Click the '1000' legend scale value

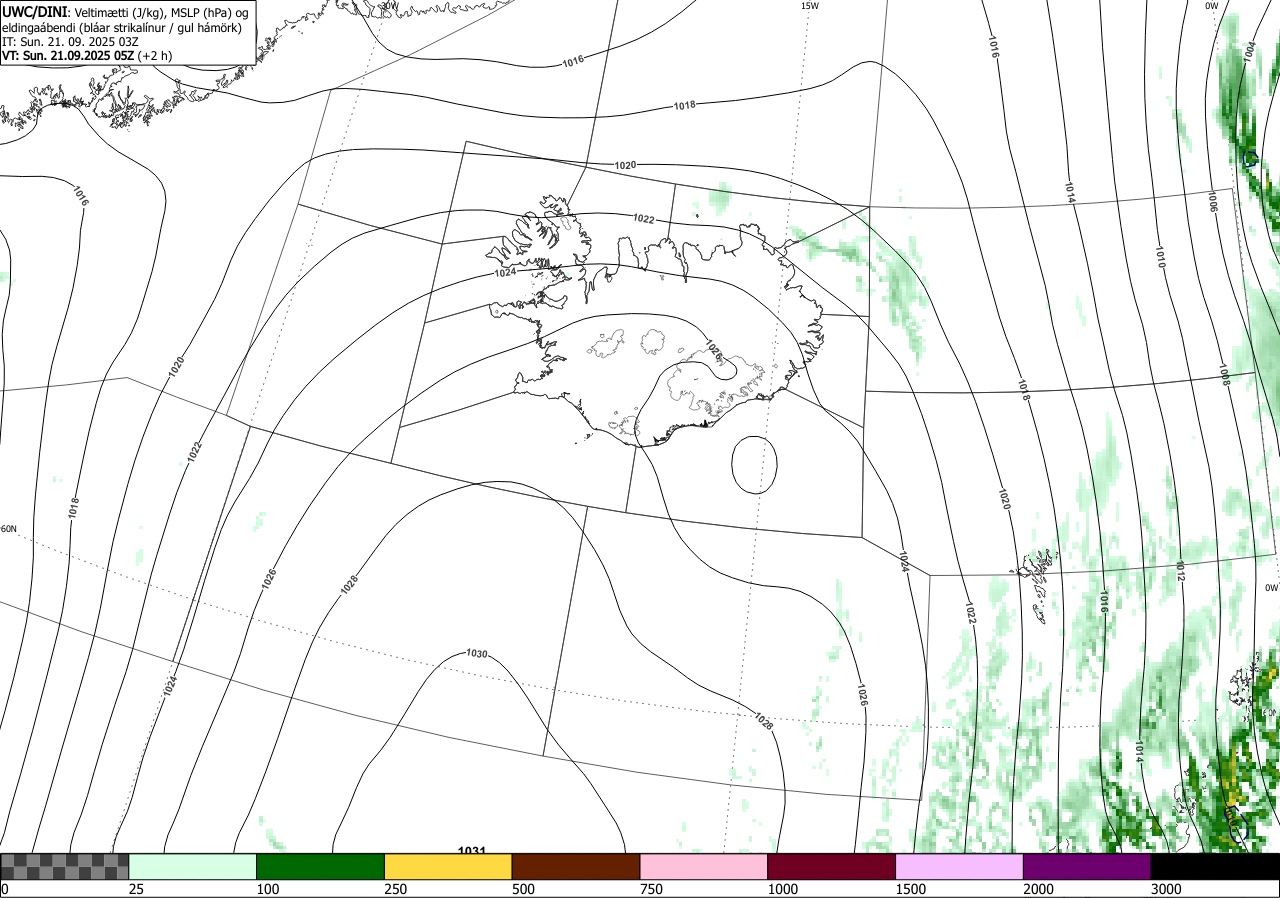point(783,889)
